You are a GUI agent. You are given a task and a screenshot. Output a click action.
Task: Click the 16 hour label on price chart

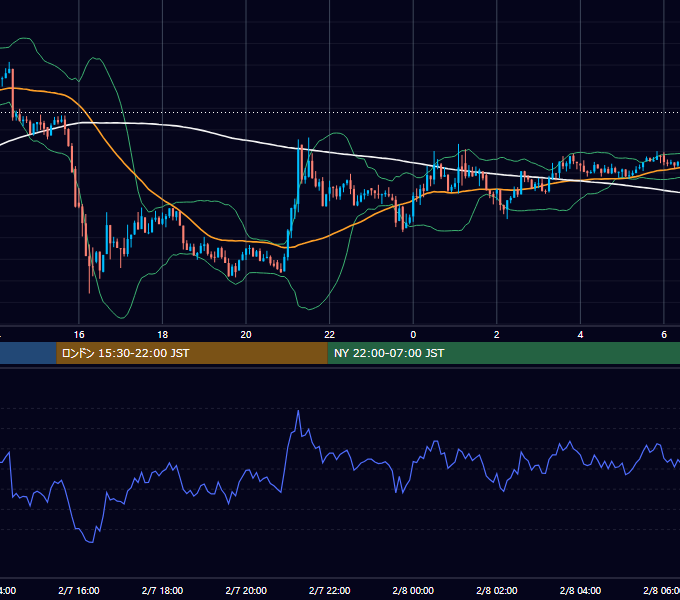click(79, 334)
